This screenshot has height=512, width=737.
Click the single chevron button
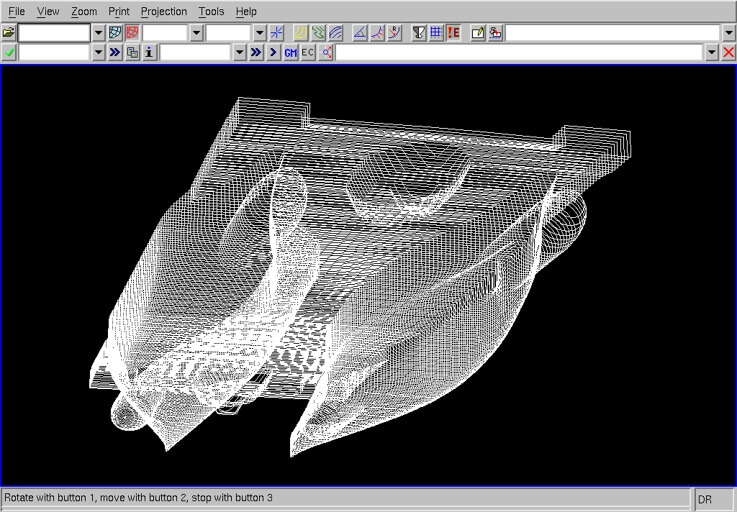[273, 52]
